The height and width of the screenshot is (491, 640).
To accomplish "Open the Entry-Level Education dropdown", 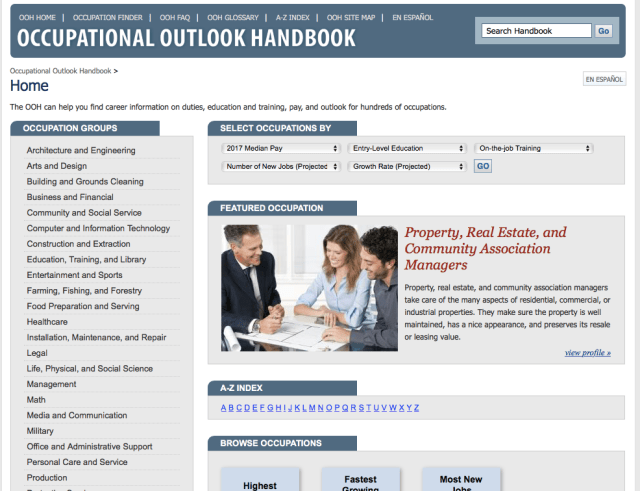I will point(407,148).
